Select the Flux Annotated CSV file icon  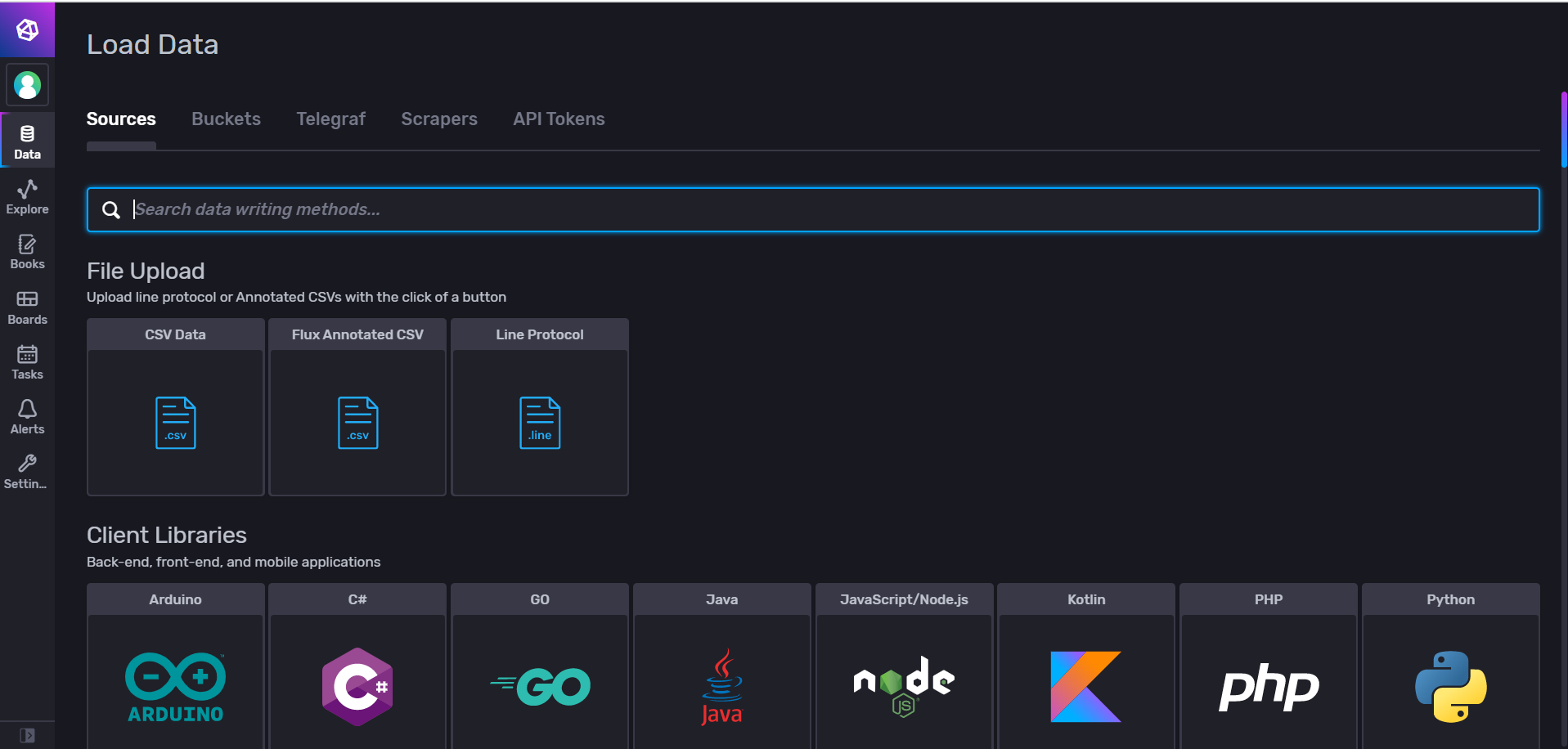[x=357, y=423]
